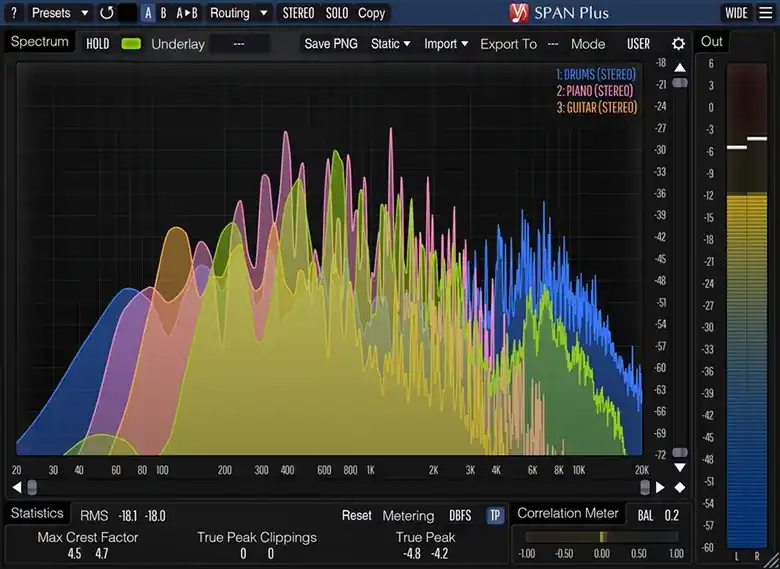Screen dimensions: 780x569
Task: Click the diamond zoom reset icon
Action: (x=680, y=487)
